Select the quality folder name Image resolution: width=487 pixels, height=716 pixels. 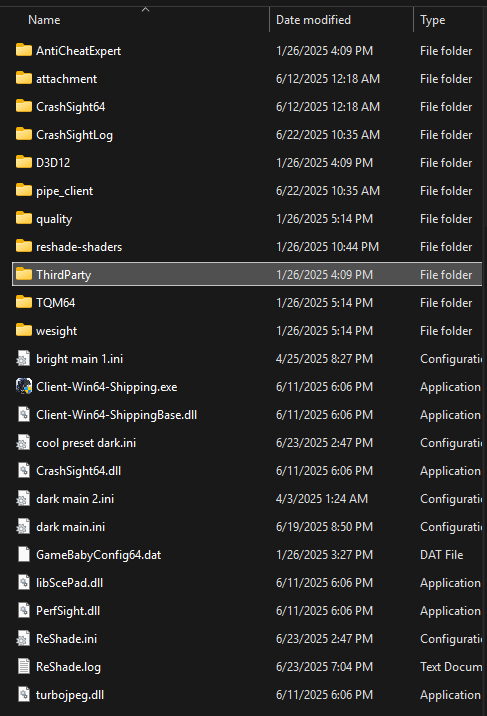[54, 219]
